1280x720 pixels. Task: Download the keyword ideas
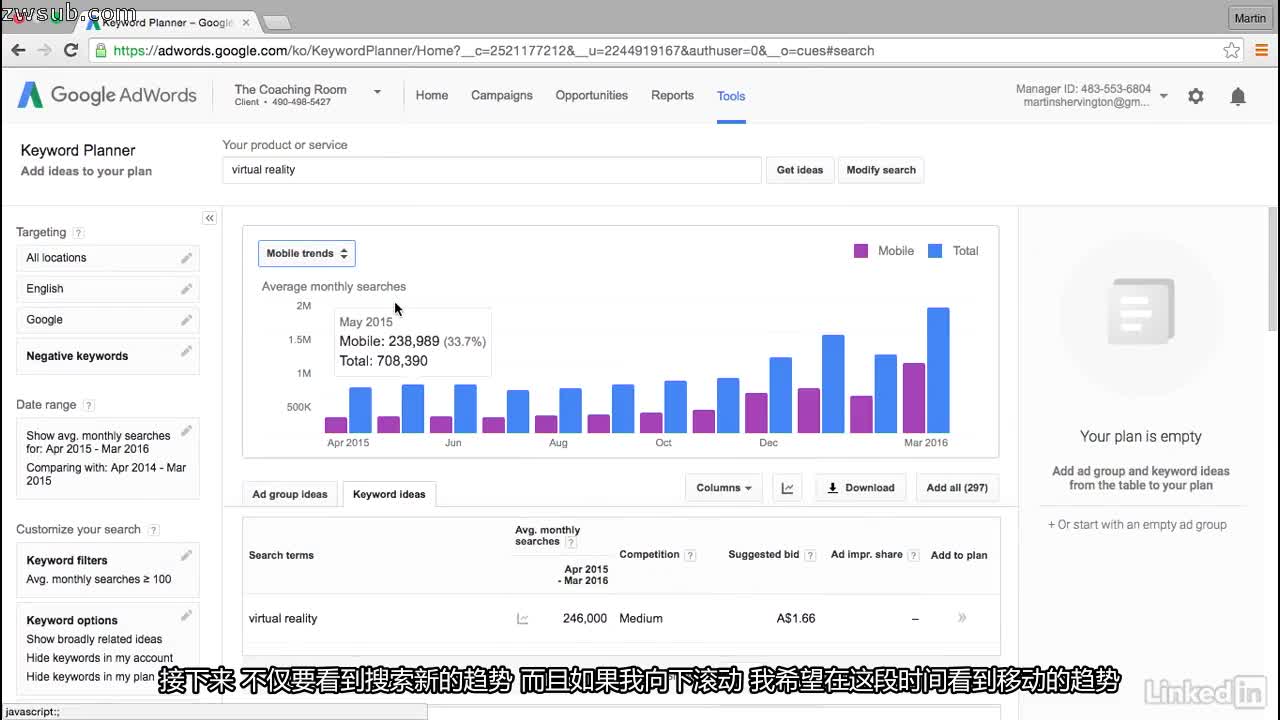point(861,488)
